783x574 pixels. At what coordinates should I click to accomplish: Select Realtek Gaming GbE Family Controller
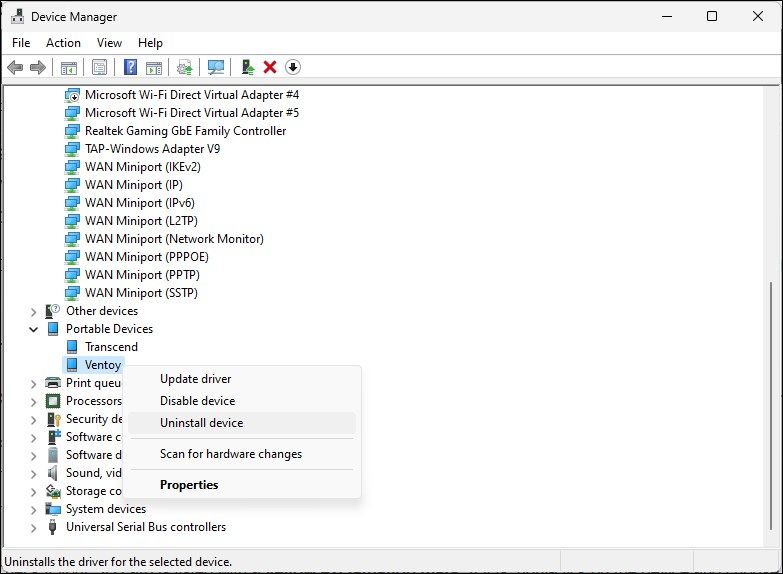tap(185, 131)
